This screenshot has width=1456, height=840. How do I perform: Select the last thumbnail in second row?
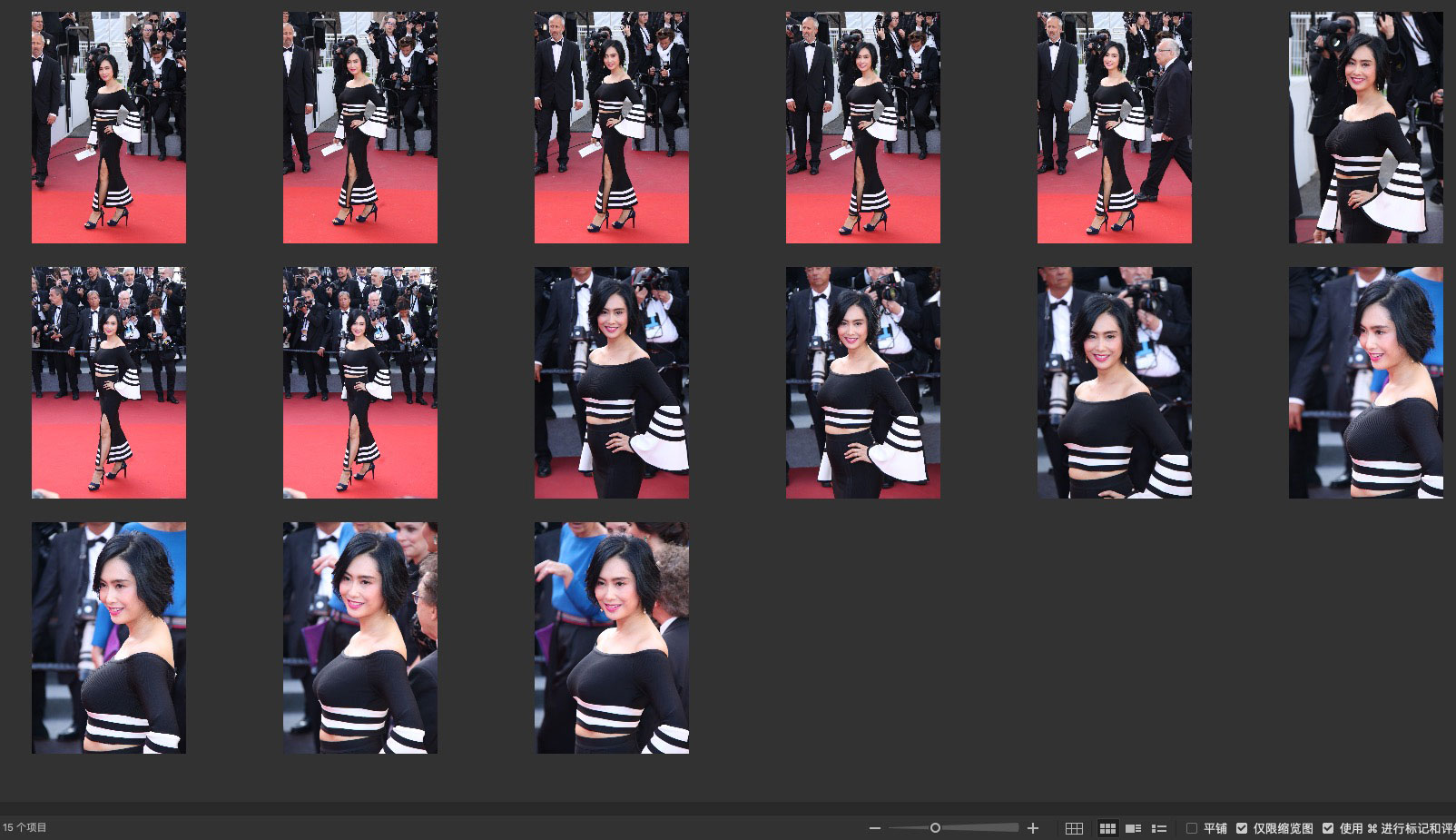1366,382
